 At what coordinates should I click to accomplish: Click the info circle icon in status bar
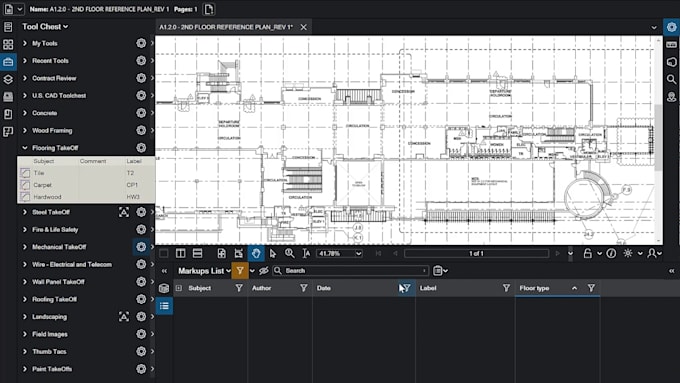coord(611,253)
